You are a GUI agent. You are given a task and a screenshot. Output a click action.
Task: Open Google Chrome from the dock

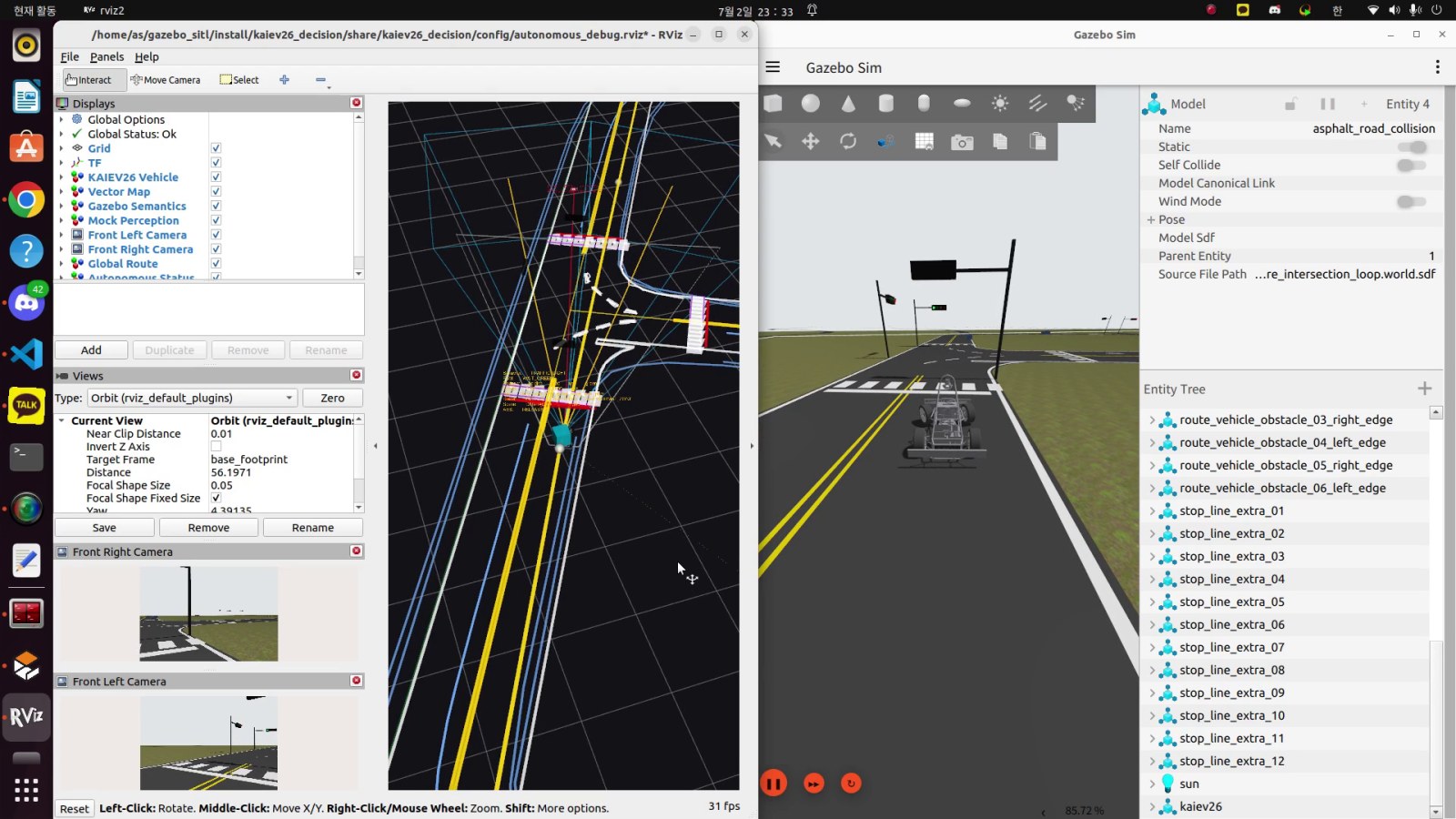(x=26, y=199)
